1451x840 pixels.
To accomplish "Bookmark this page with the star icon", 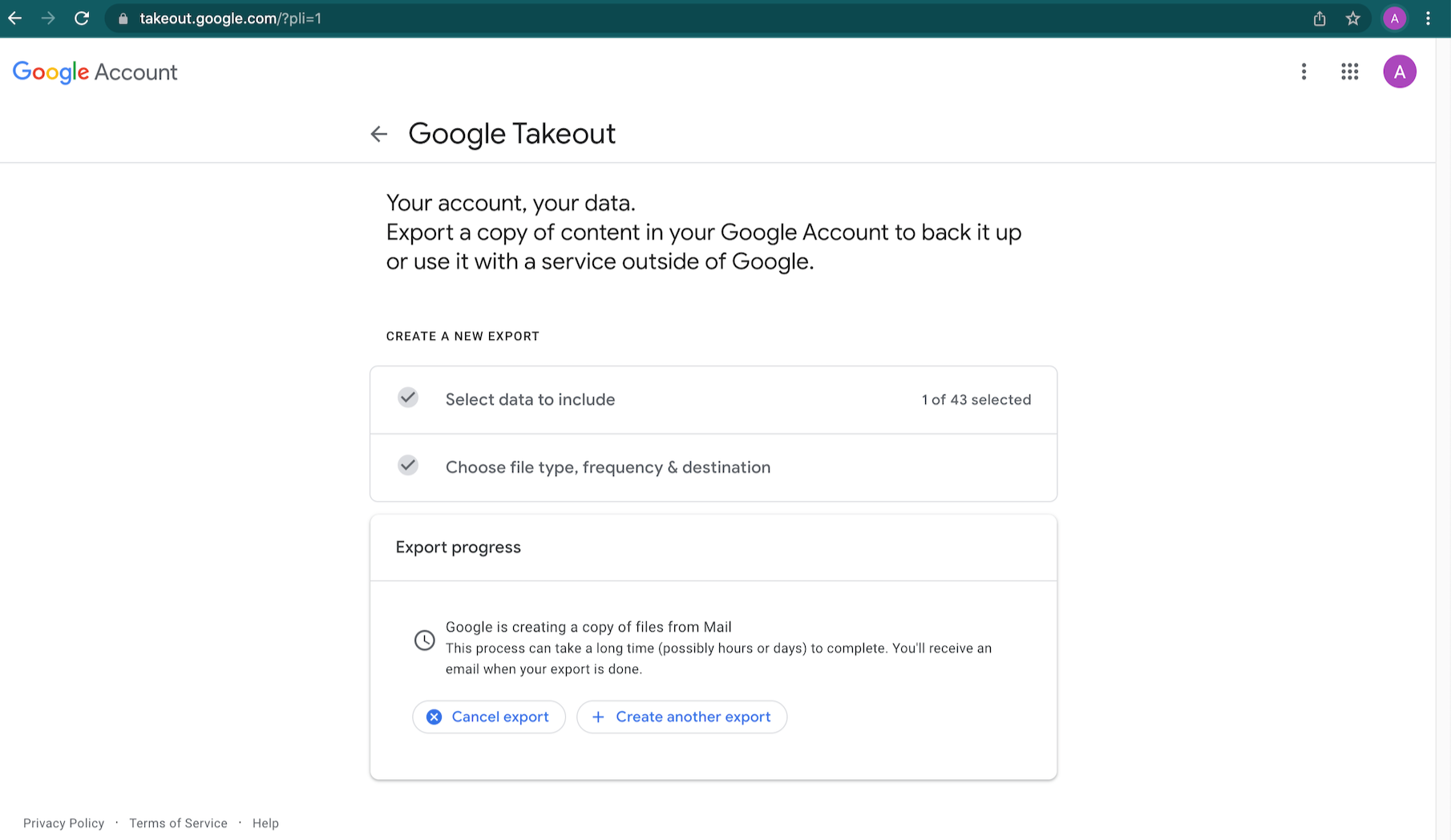I will (x=1353, y=18).
